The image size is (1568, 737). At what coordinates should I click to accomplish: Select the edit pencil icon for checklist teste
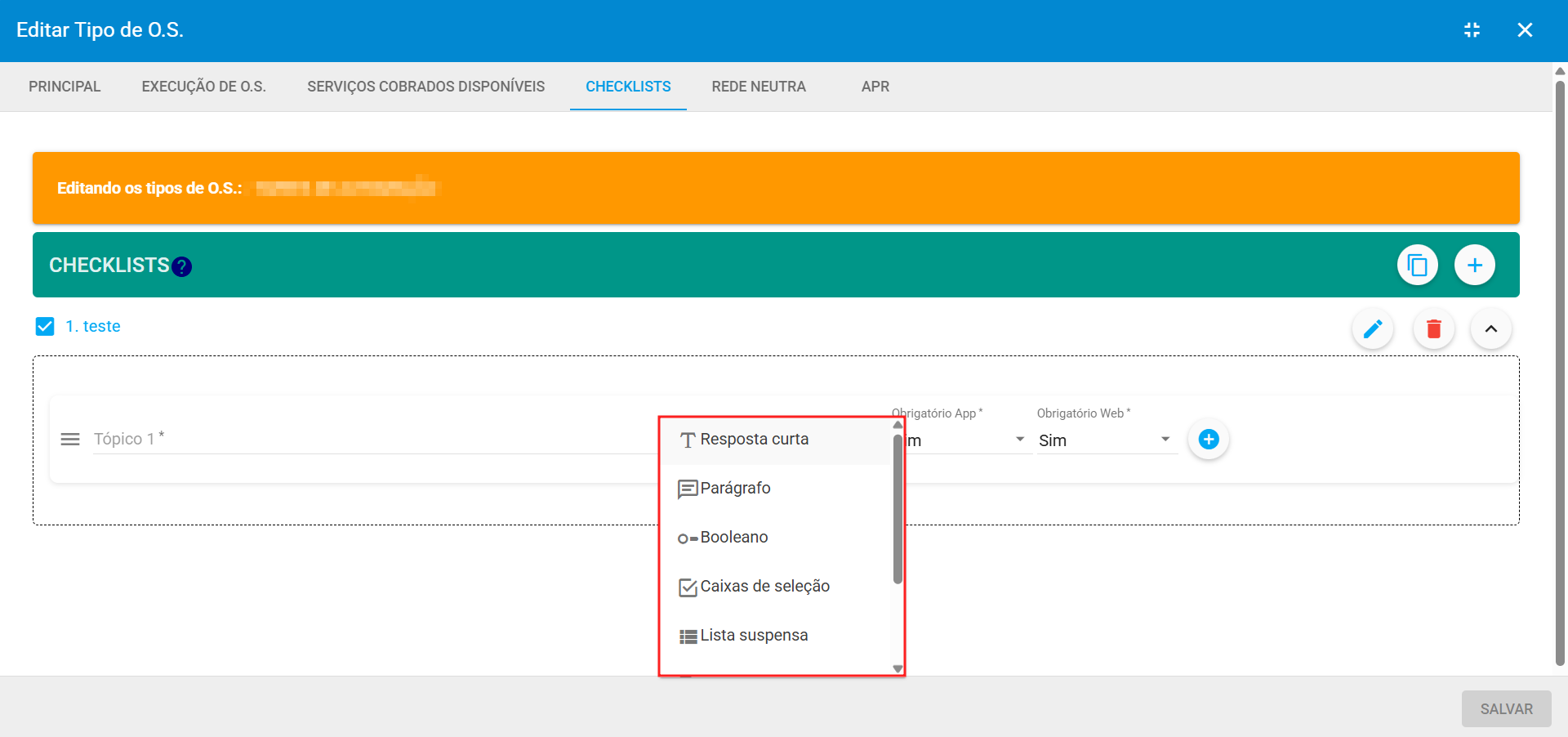point(1373,328)
